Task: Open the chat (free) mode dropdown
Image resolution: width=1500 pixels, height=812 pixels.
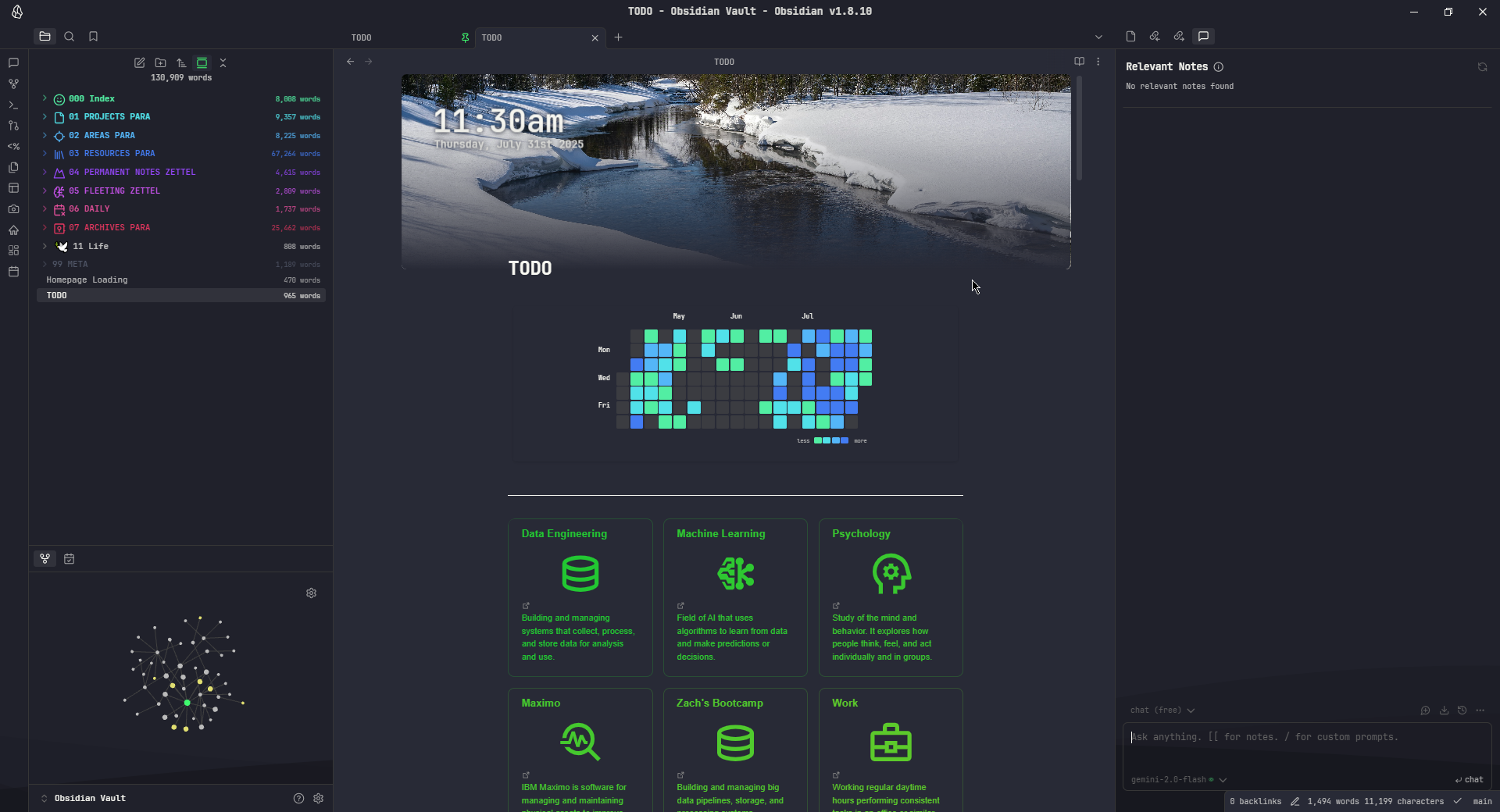Action: point(1162,710)
